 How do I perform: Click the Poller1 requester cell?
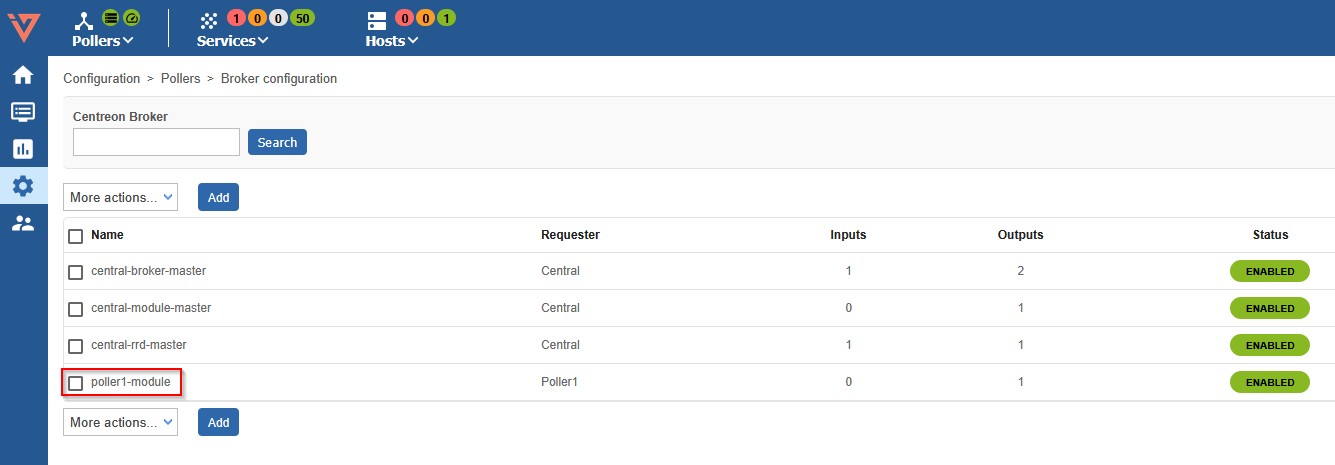[561, 382]
